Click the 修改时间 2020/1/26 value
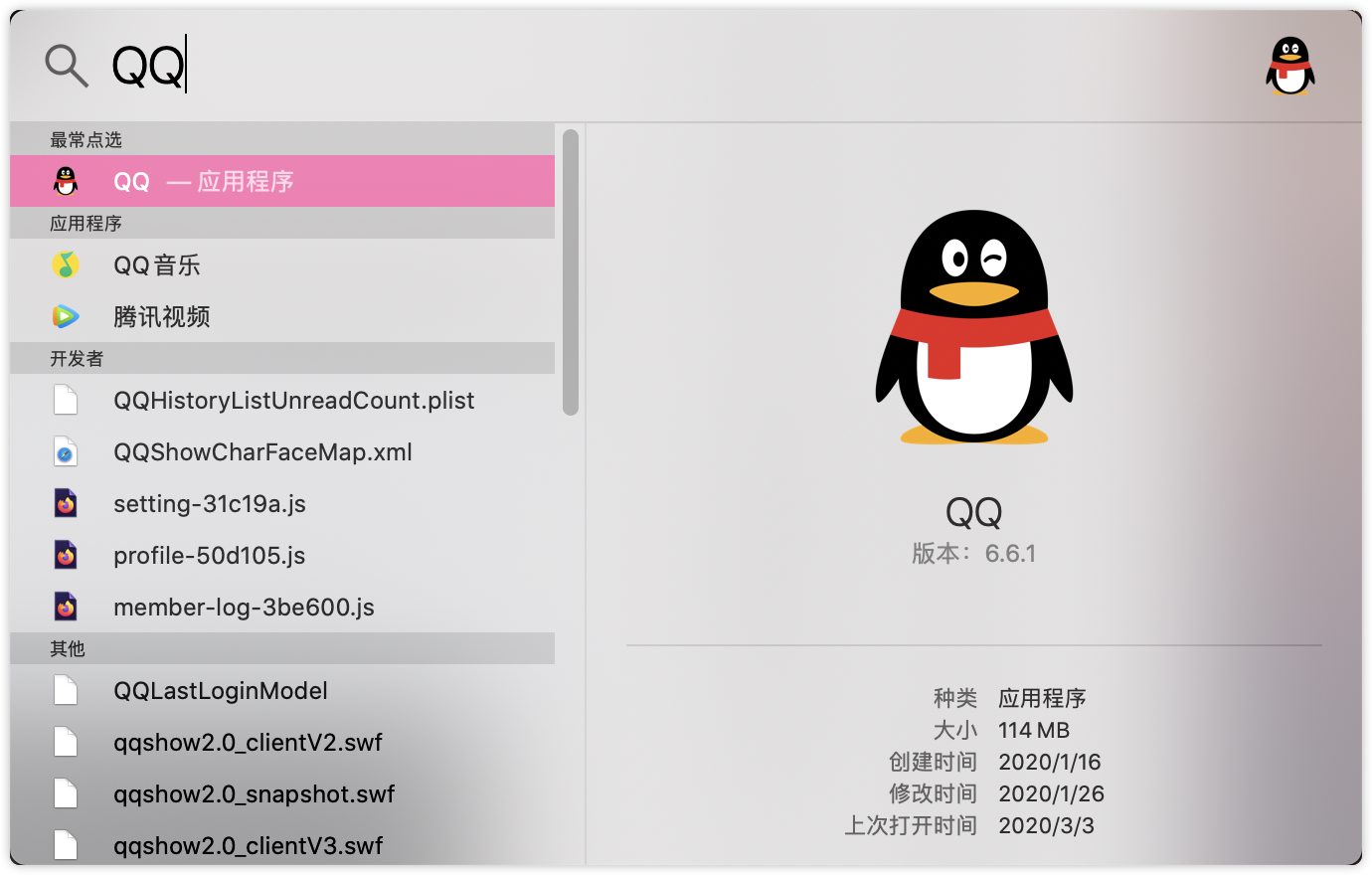The image size is (1372, 875). click(1052, 793)
